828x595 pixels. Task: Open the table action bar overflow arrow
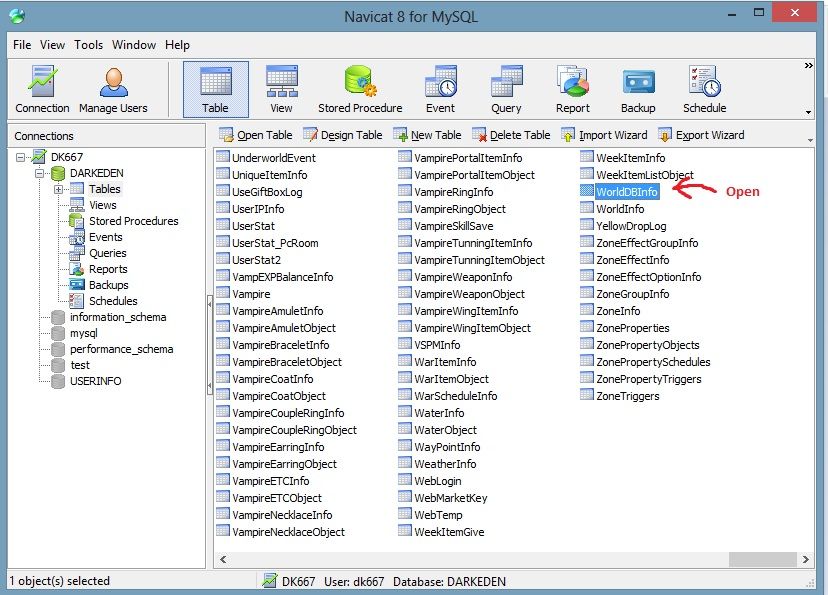click(x=810, y=140)
